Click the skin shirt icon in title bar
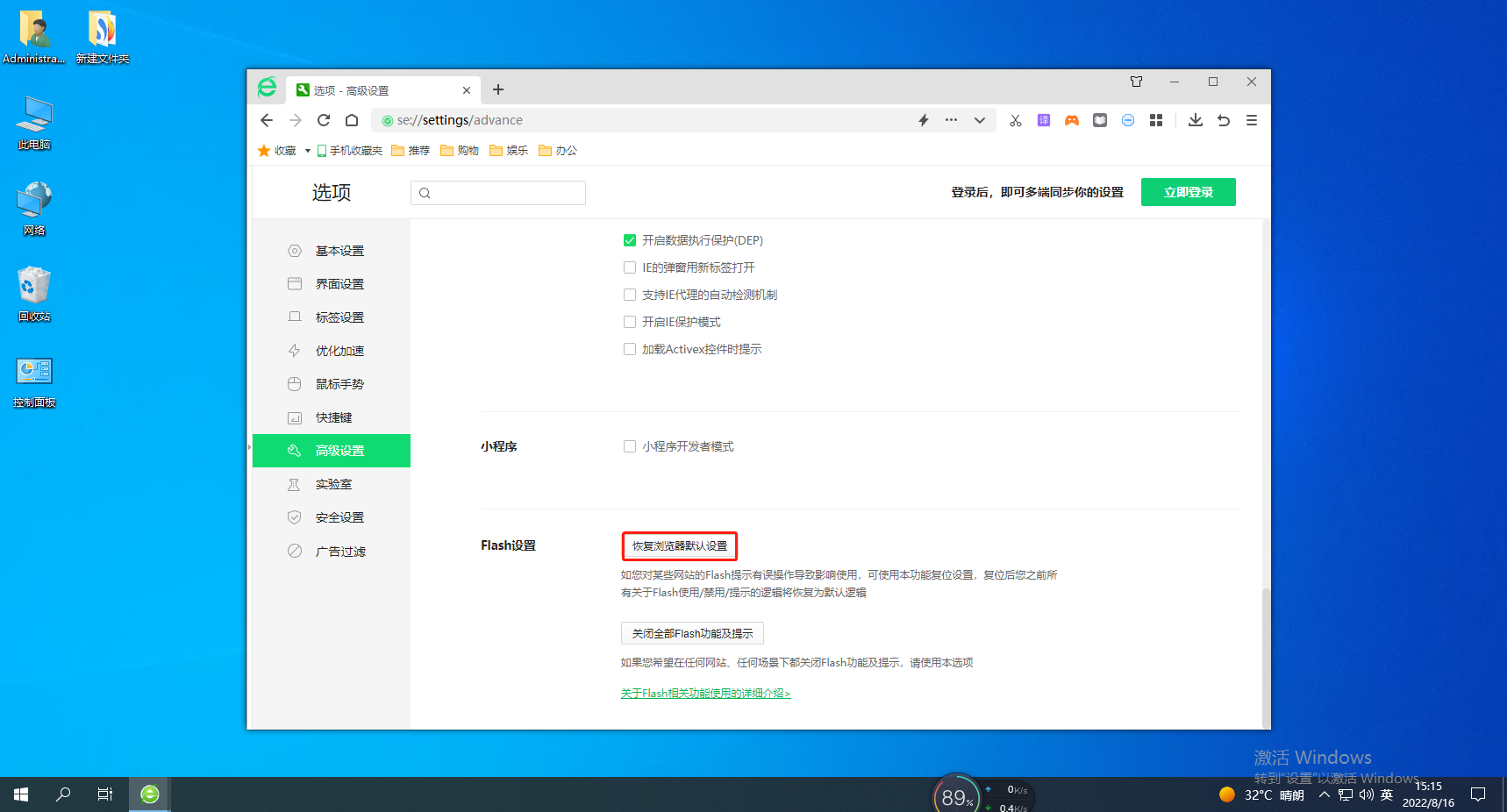Screen dimensions: 1507x812 coord(1137,82)
